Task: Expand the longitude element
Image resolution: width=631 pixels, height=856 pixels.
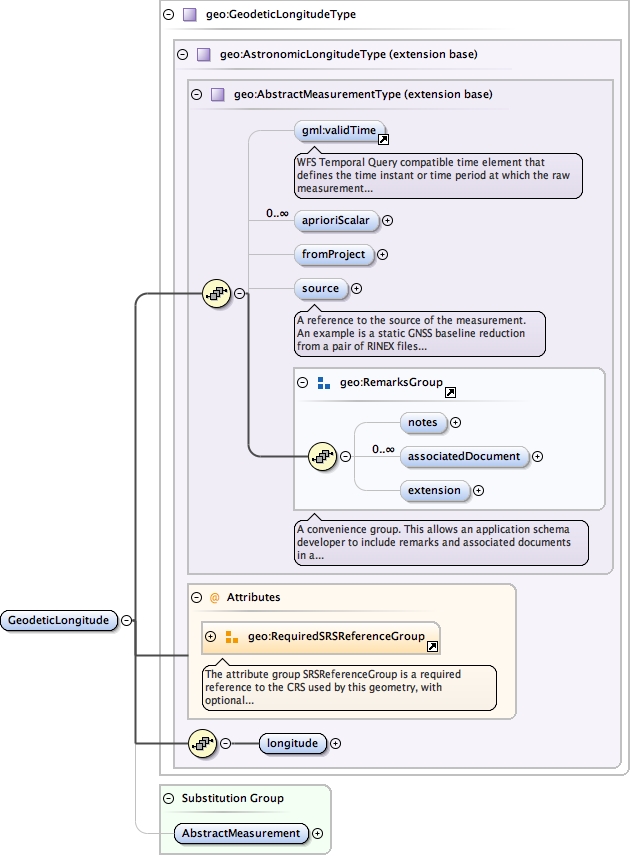Action: [336, 744]
